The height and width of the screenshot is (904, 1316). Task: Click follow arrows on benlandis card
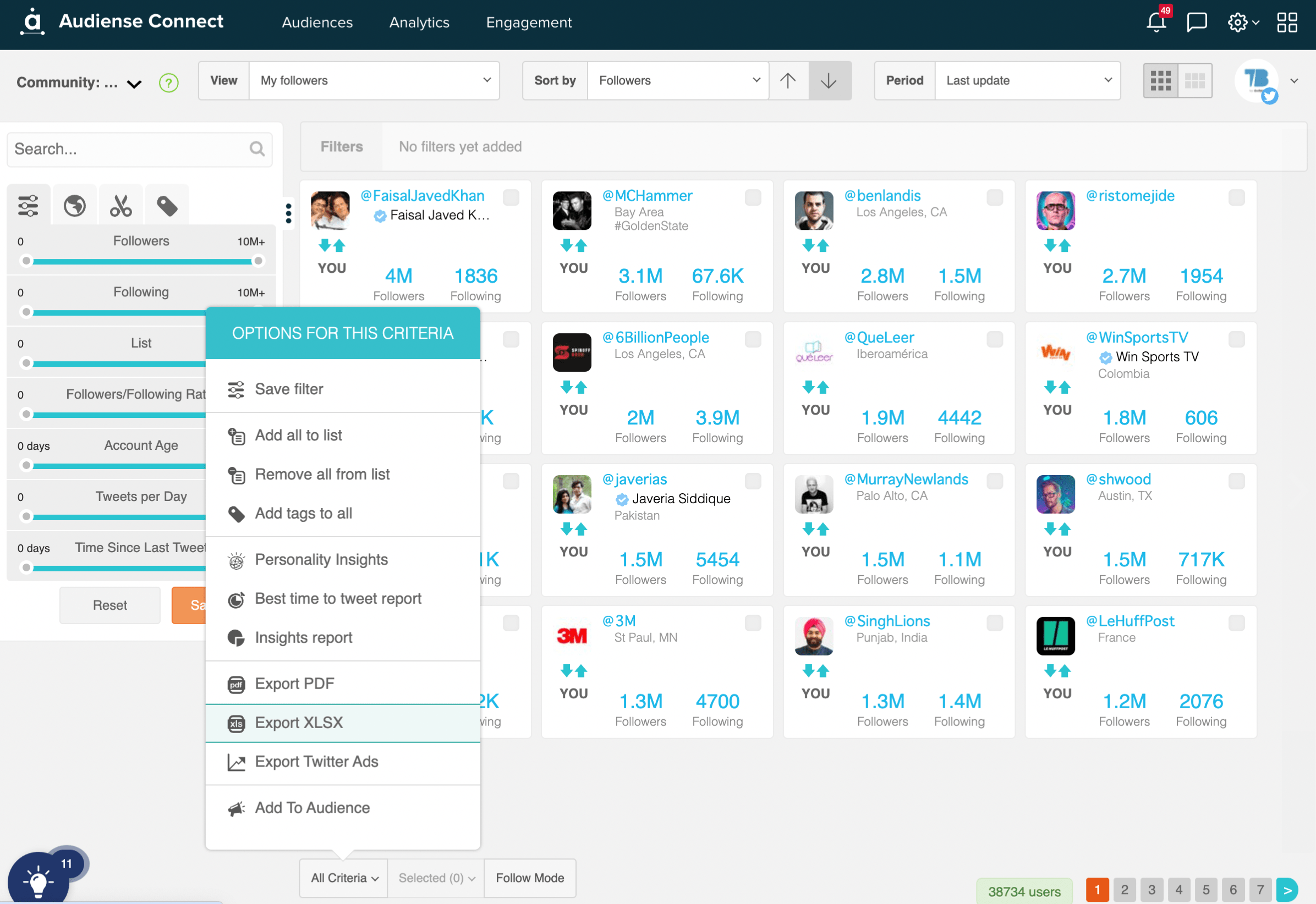coord(815,245)
